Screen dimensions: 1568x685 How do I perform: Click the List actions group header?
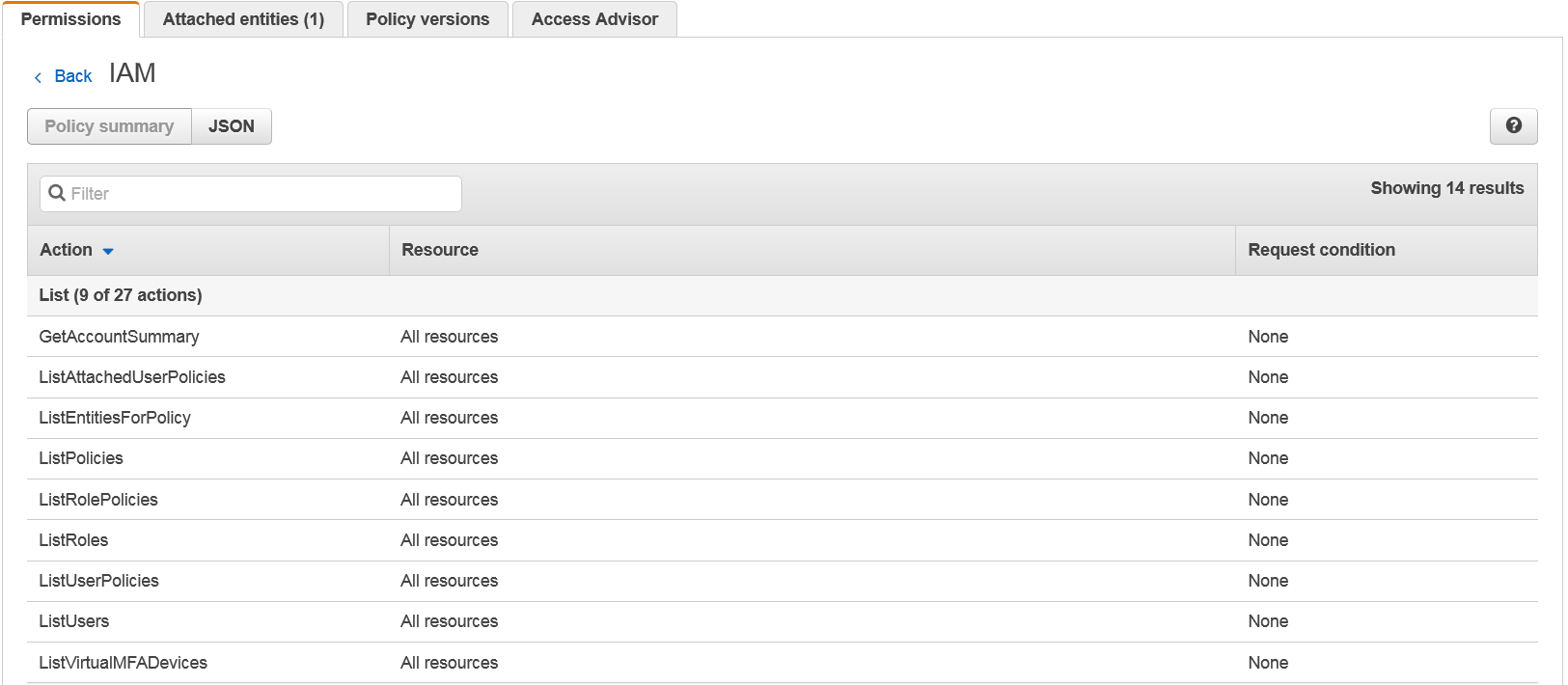pos(121,295)
